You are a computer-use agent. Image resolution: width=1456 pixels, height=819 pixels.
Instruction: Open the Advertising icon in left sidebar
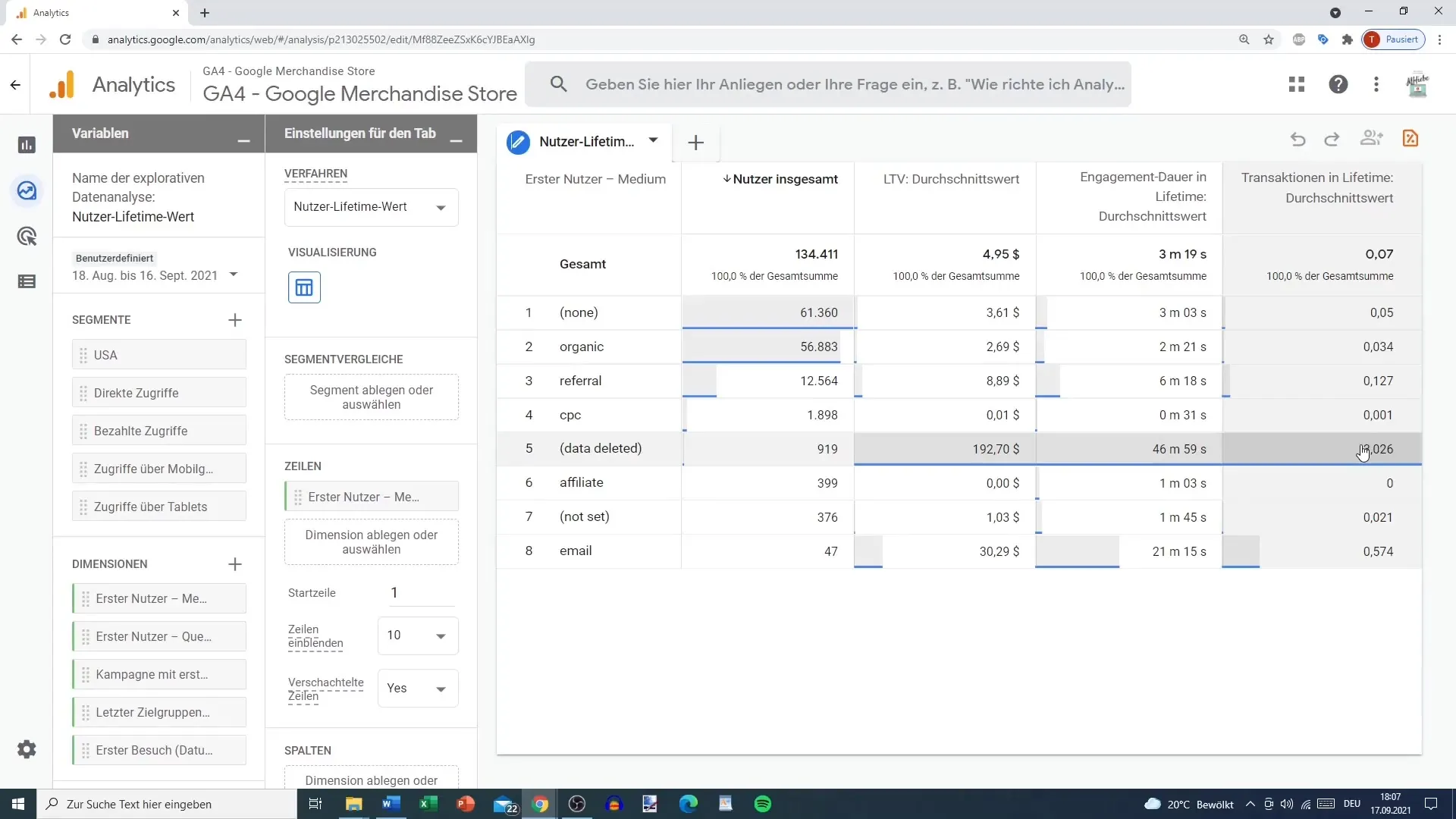(27, 236)
